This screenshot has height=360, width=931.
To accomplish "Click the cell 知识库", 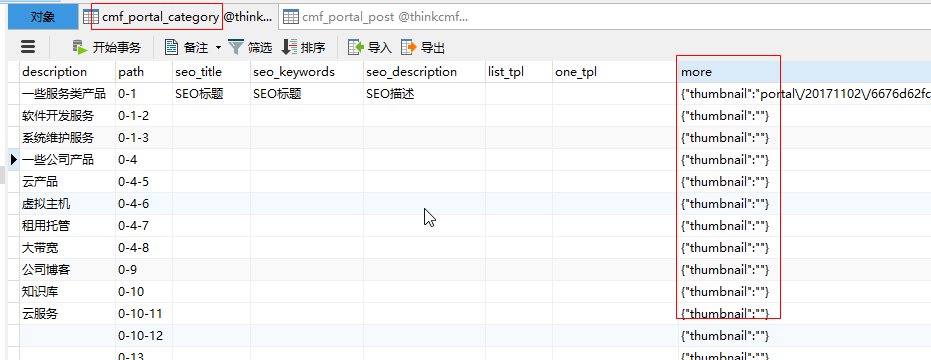I will [x=67, y=292].
